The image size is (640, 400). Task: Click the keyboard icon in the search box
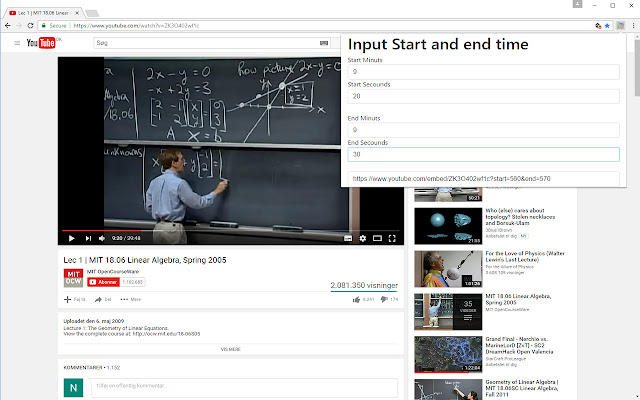click(324, 43)
